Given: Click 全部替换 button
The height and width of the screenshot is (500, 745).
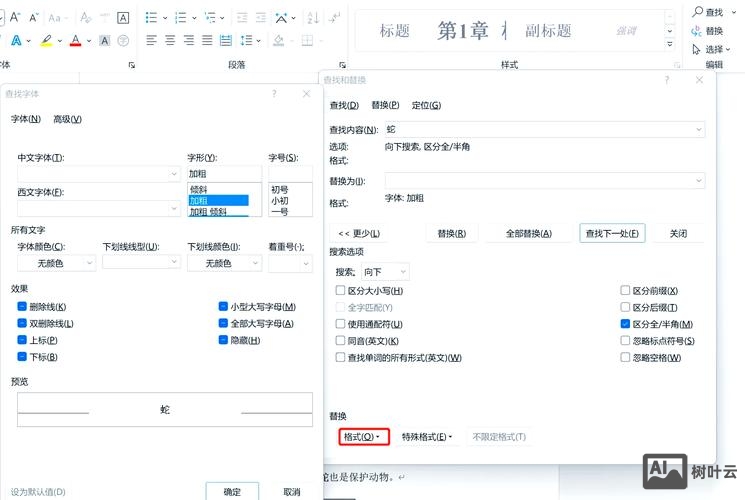Looking at the screenshot, I should [529, 233].
